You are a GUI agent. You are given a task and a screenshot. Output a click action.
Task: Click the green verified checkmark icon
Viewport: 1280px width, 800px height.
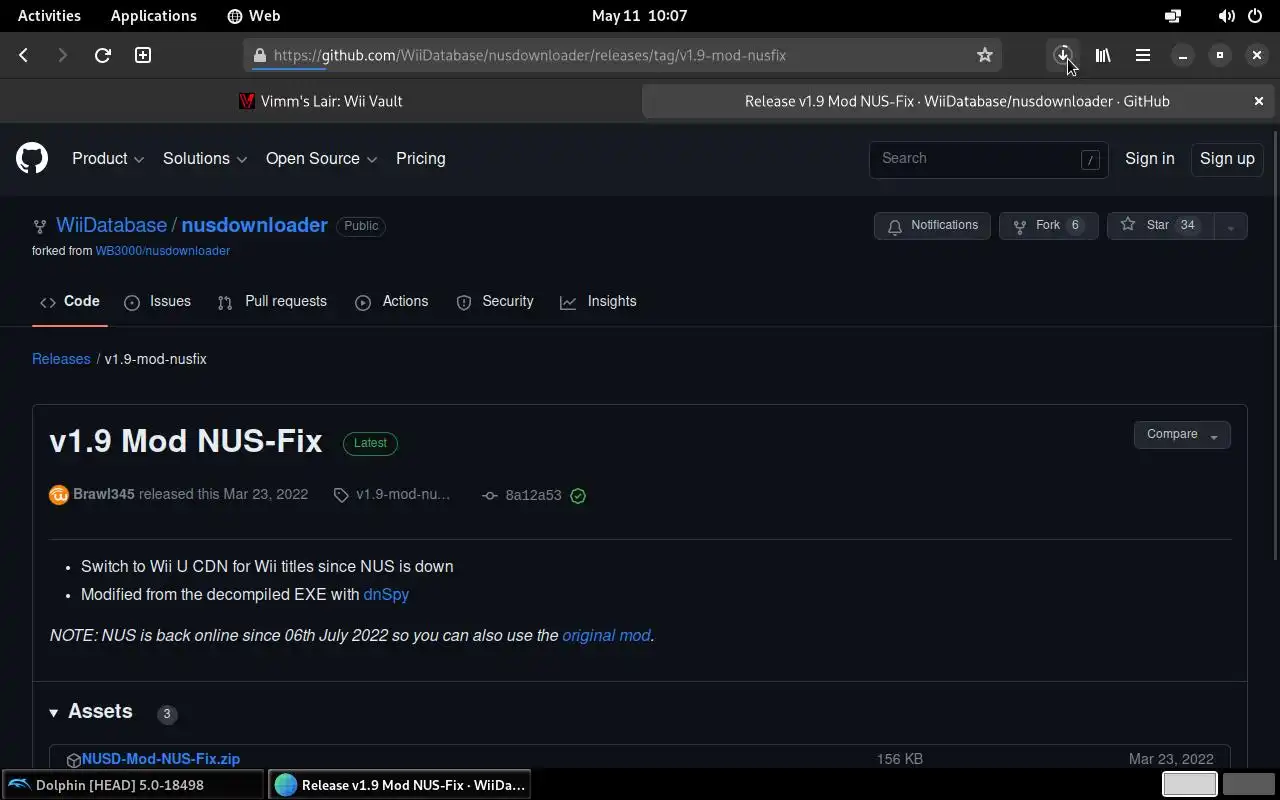point(578,495)
